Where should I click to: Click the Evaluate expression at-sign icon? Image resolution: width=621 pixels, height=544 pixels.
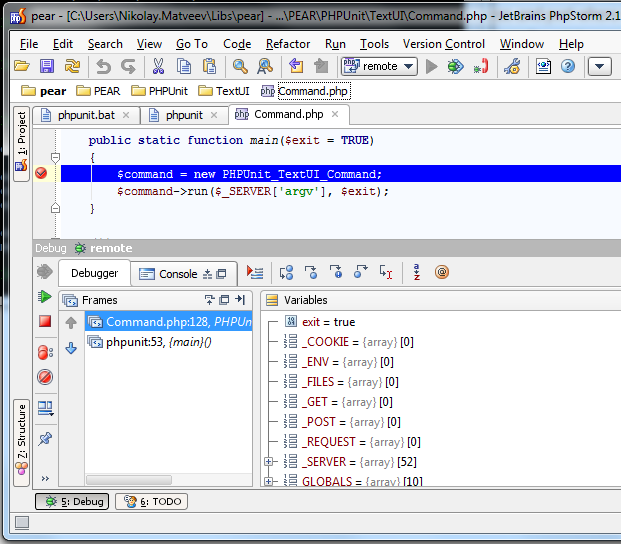(442, 272)
